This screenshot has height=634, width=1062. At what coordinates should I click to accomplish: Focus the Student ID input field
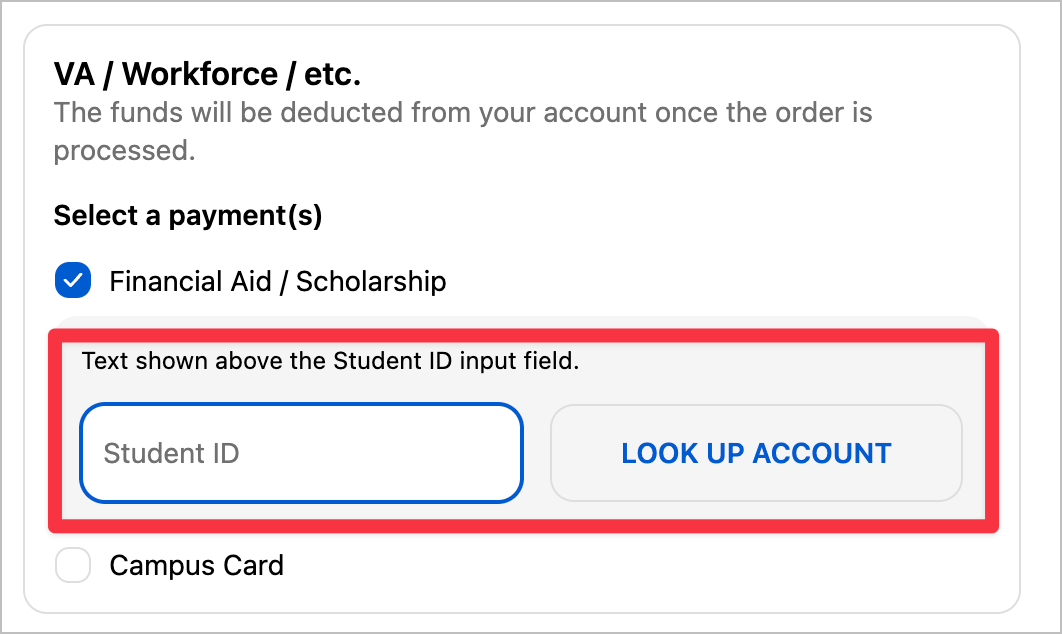coord(301,453)
